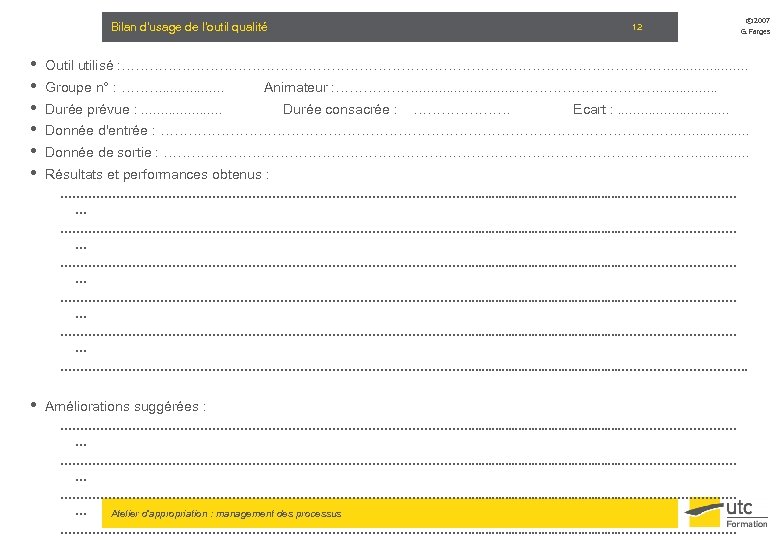Click the 'Durée prévue' label
Viewport: 780px width, 540px height.
[91, 109]
